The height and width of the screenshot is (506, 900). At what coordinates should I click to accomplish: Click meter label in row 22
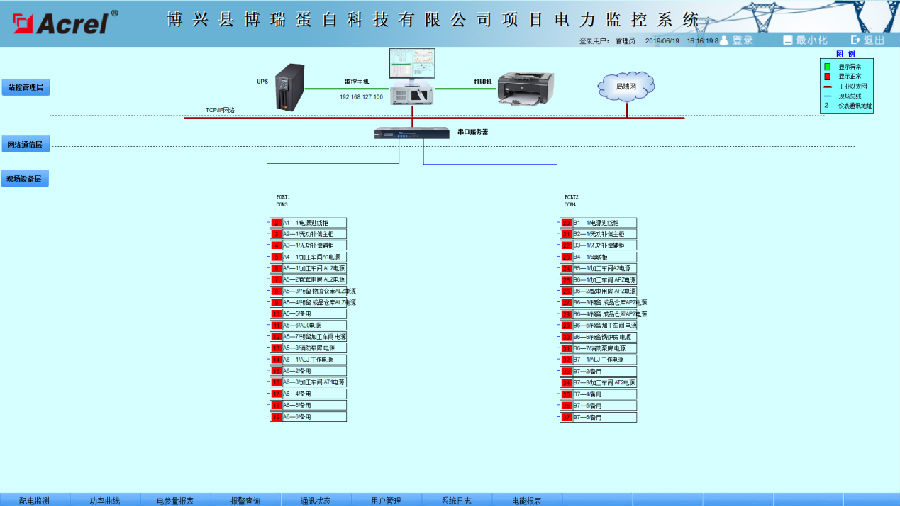pyautogui.click(x=604, y=246)
